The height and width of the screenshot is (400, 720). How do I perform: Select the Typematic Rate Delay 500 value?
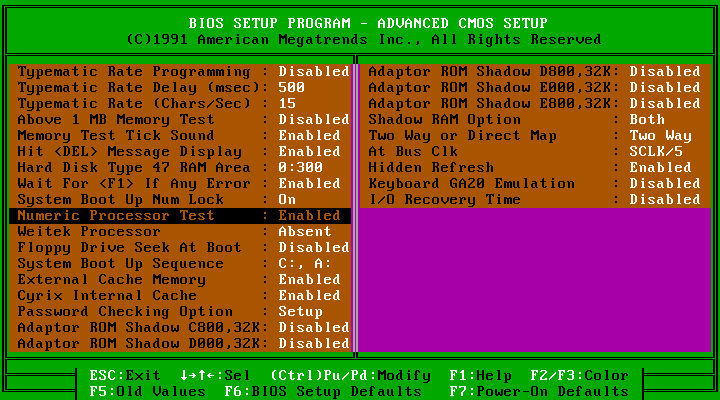(x=290, y=88)
